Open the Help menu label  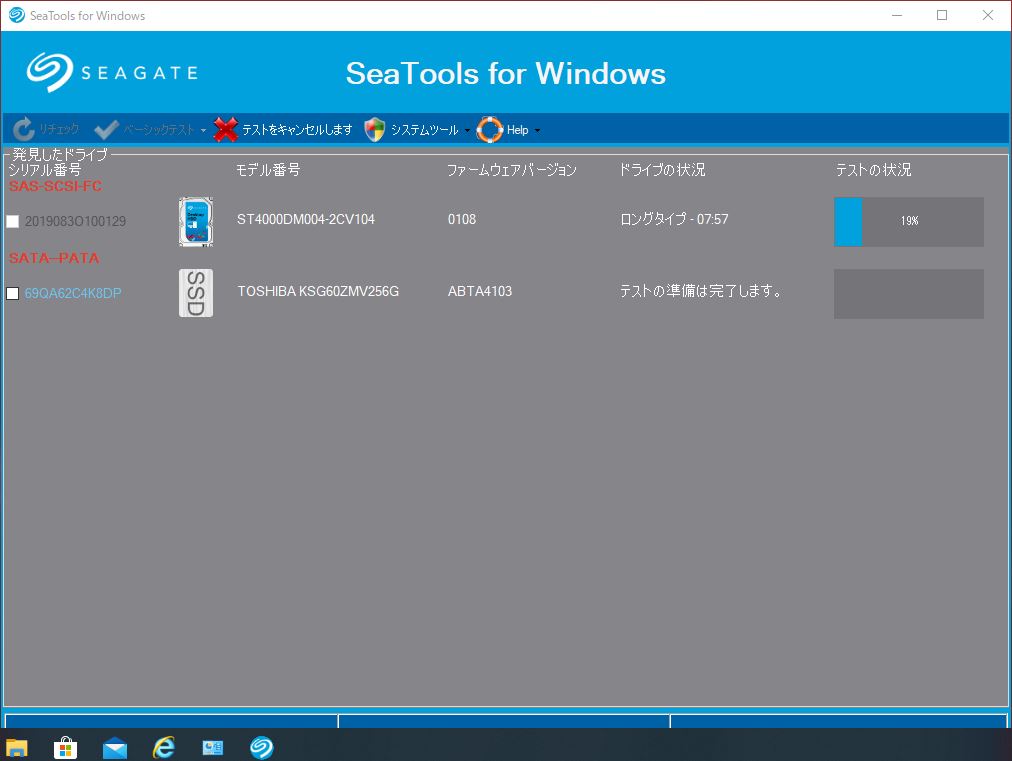tap(518, 130)
